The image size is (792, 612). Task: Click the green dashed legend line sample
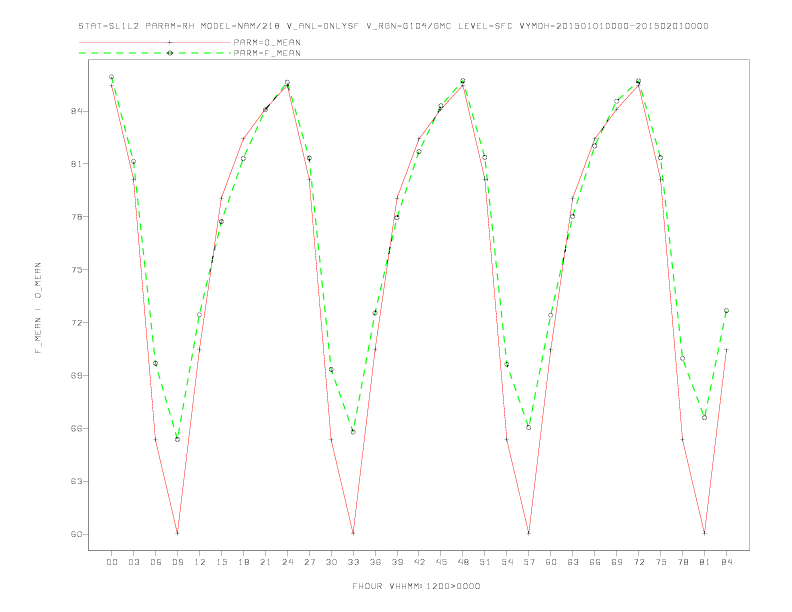point(155,53)
